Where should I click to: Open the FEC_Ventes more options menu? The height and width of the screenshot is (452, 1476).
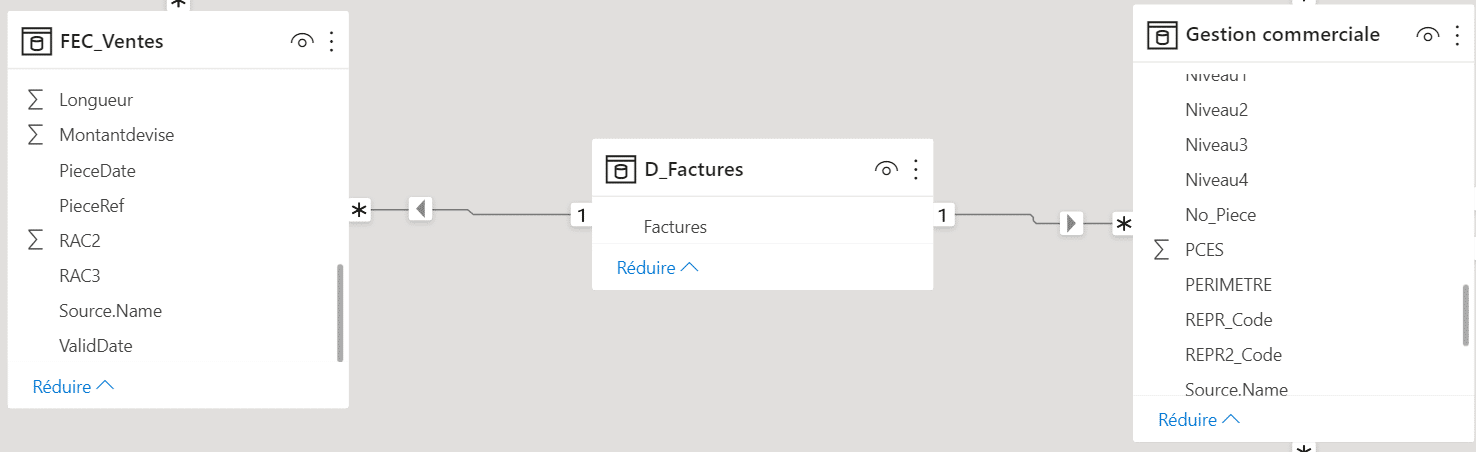click(x=331, y=41)
